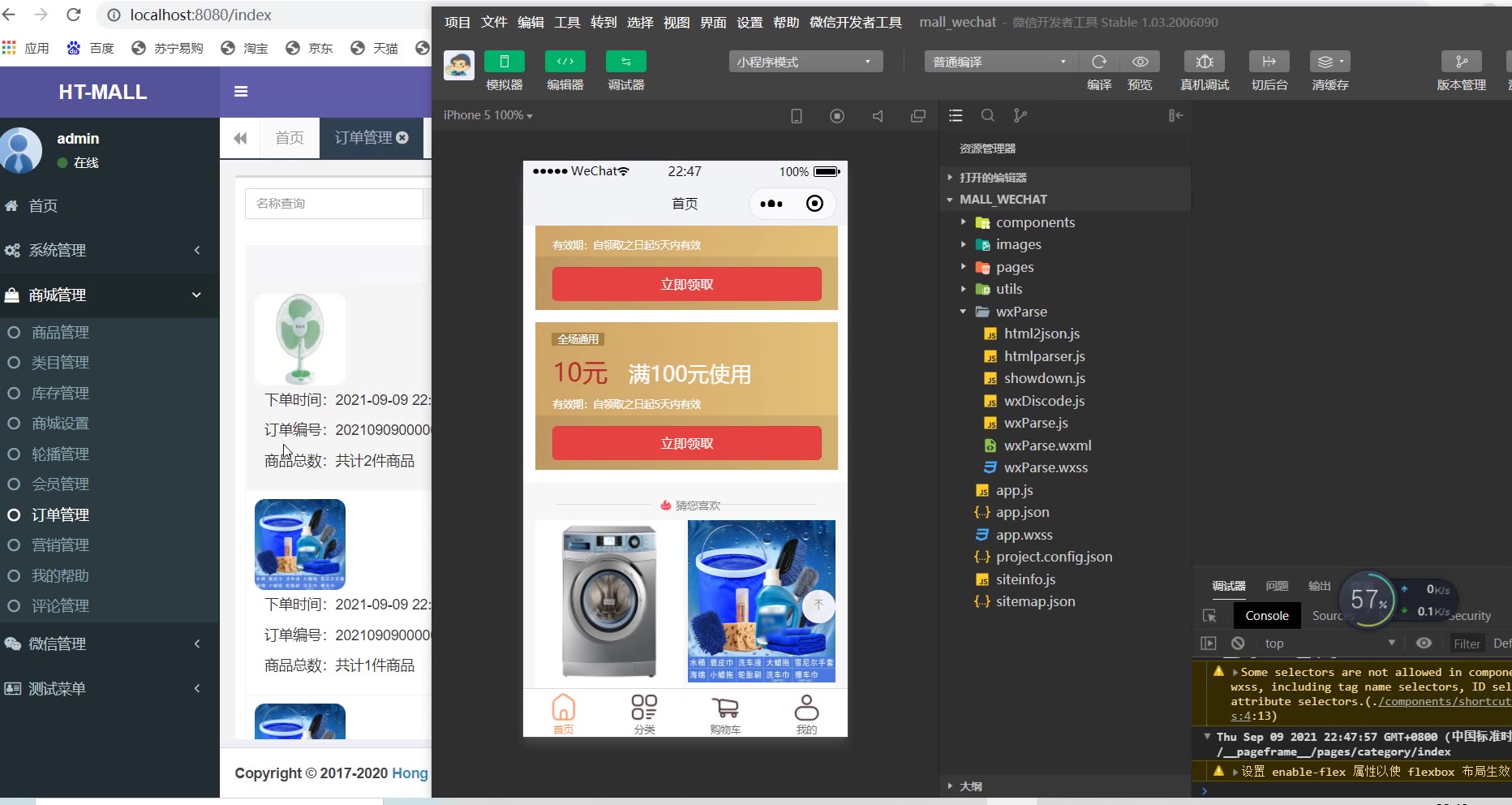Switch to the 我的 tab in simulator
The width and height of the screenshot is (1512, 805).
(x=806, y=714)
